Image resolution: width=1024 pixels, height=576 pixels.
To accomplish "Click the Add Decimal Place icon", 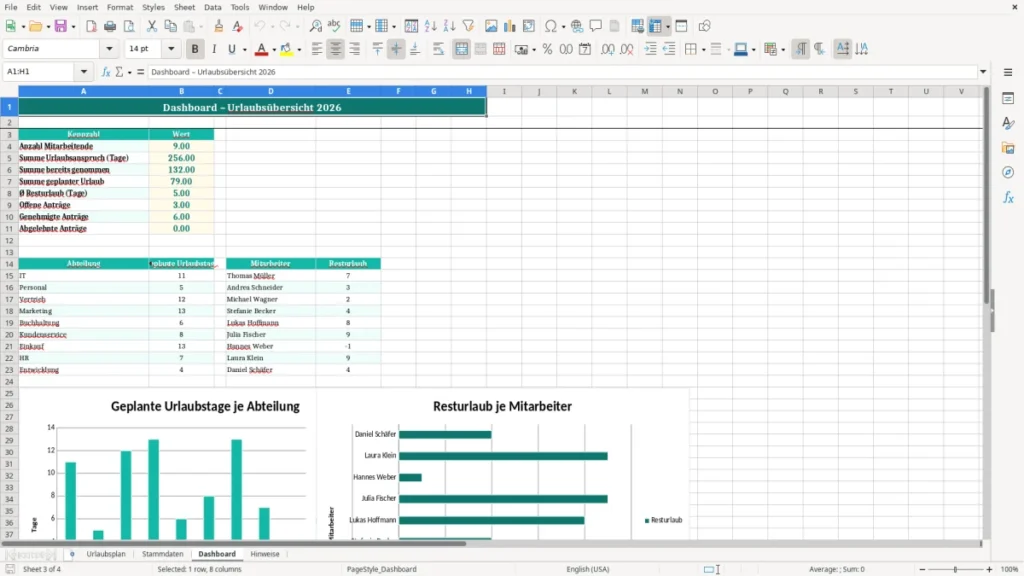I will pos(608,49).
